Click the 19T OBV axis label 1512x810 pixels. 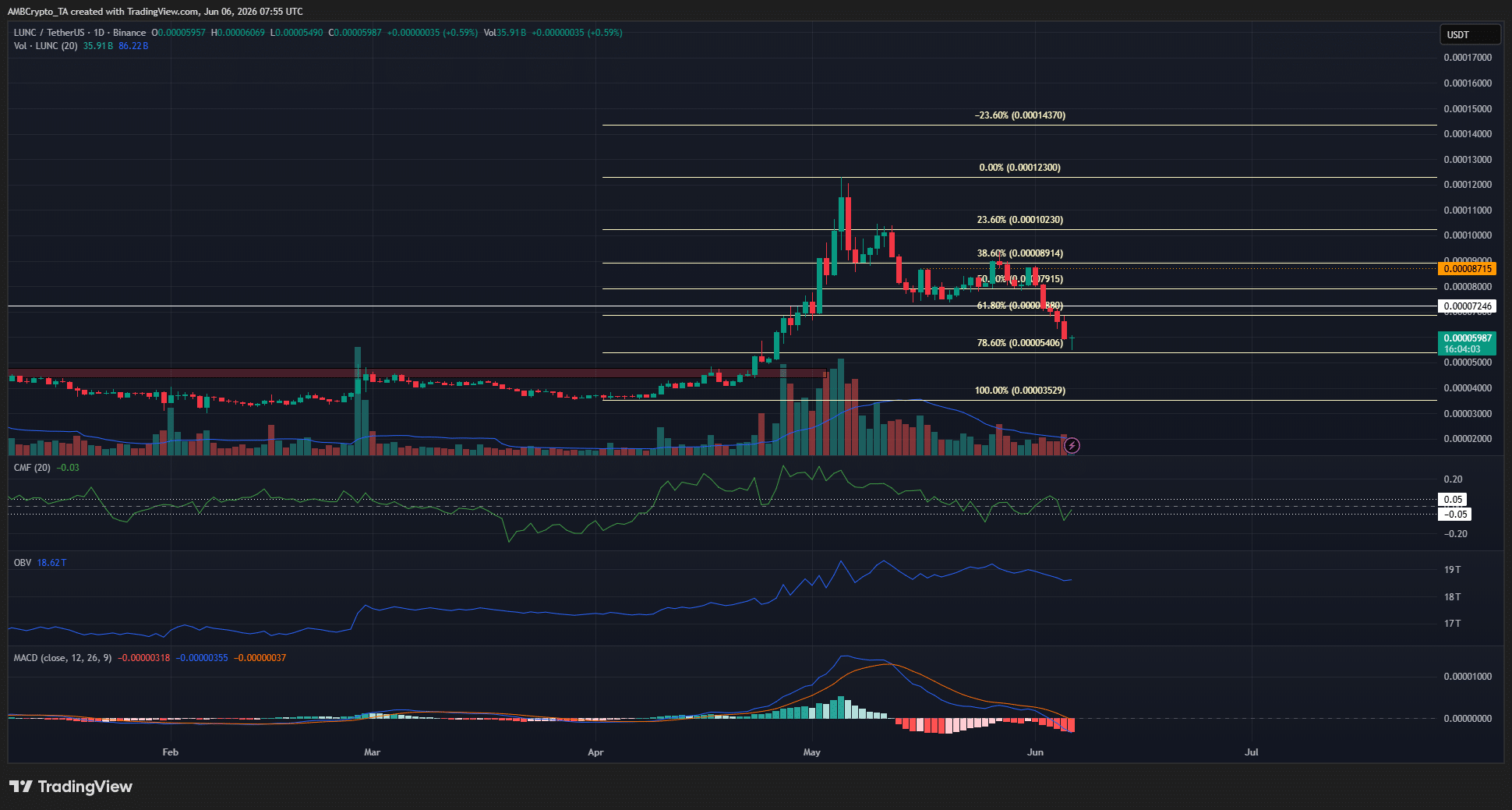1453,570
